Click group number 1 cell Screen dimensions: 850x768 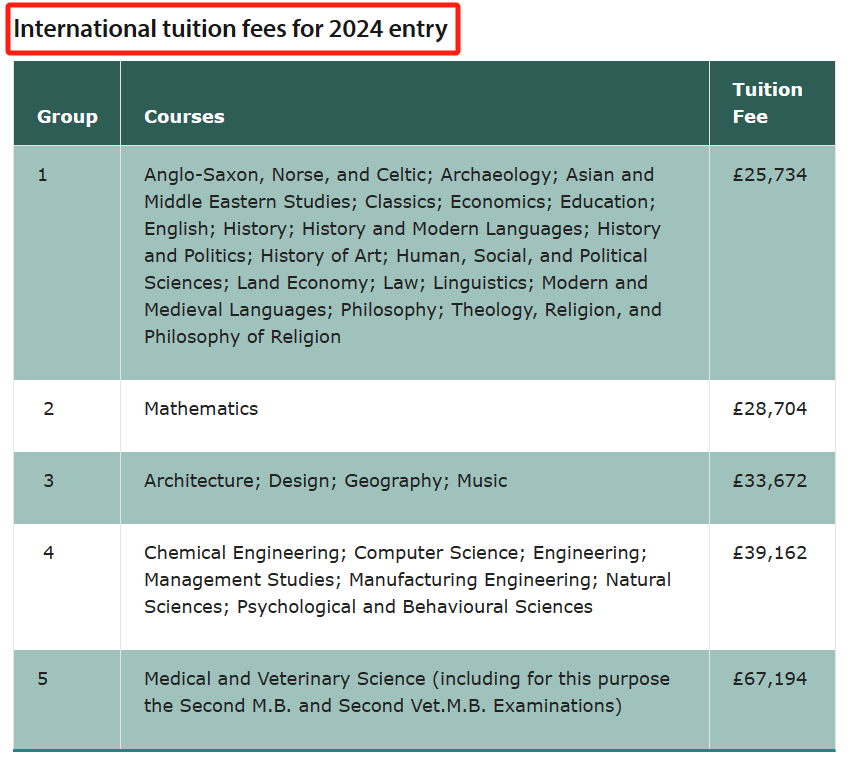67,262
